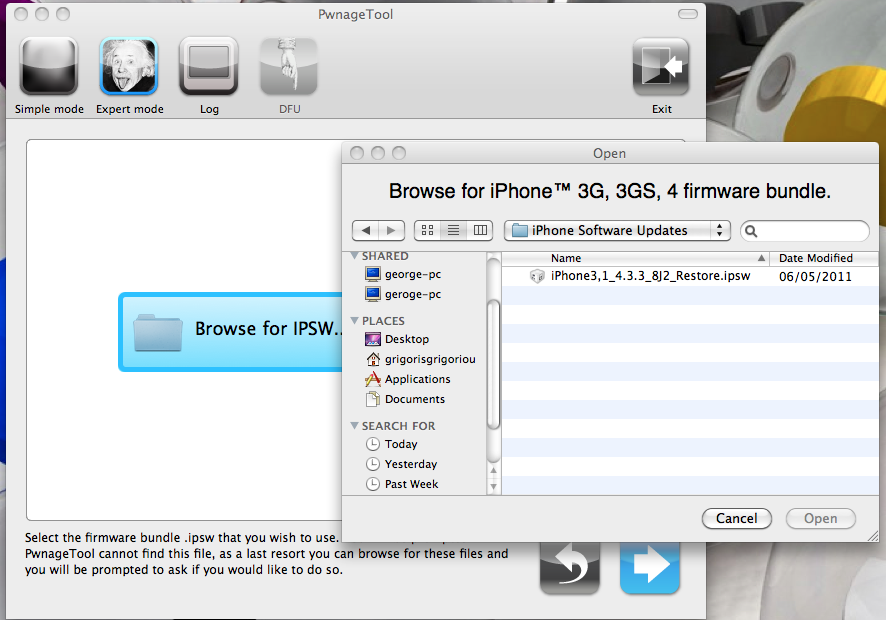The width and height of the screenshot is (886, 620).
Task: Open the iPhone Software Updates folder dropdown
Action: pos(617,231)
